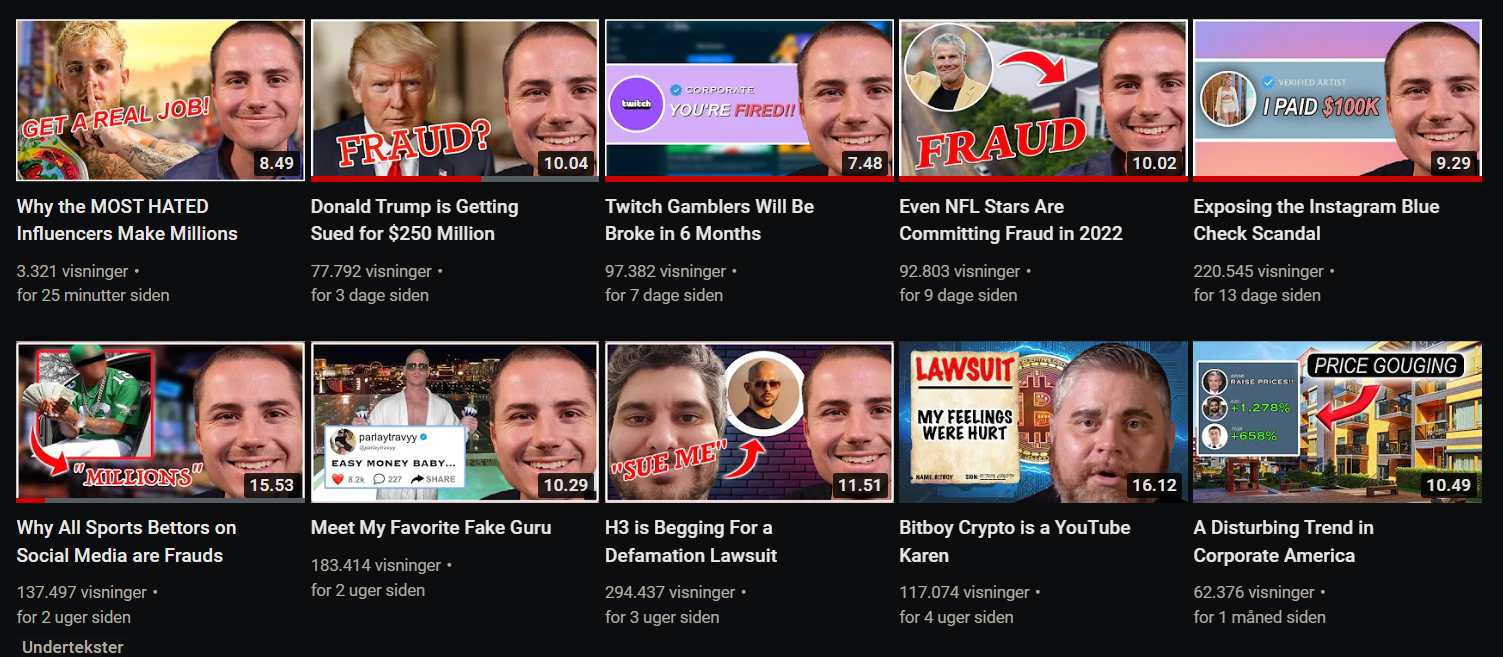Viewport: 1503px width, 657px height.
Task: Click 'Exposing the Instagram Blue Check Scandal' title
Action: pos(1316,220)
